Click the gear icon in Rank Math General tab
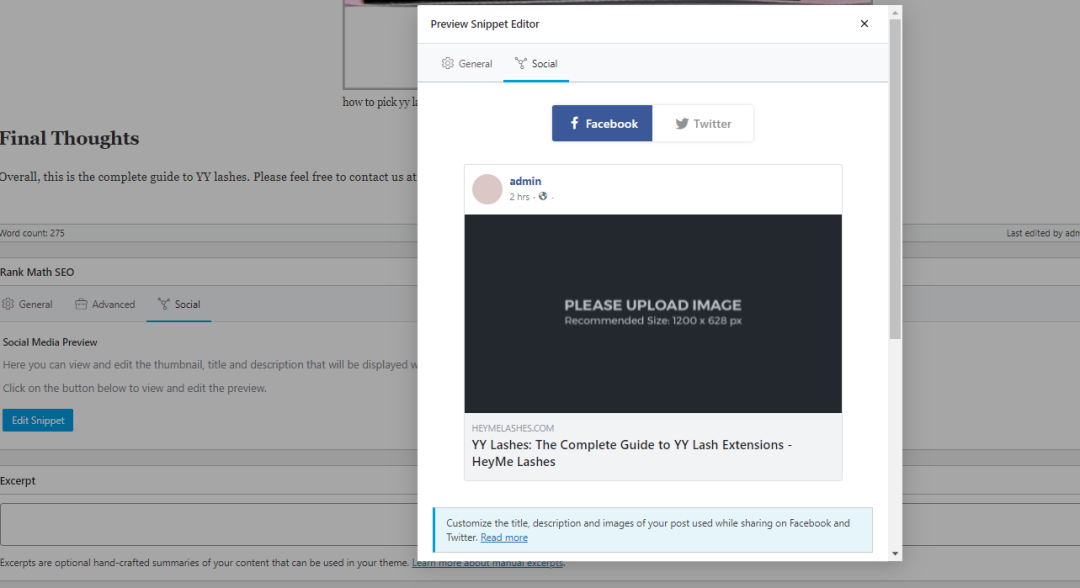The image size is (1080, 588). [8, 304]
